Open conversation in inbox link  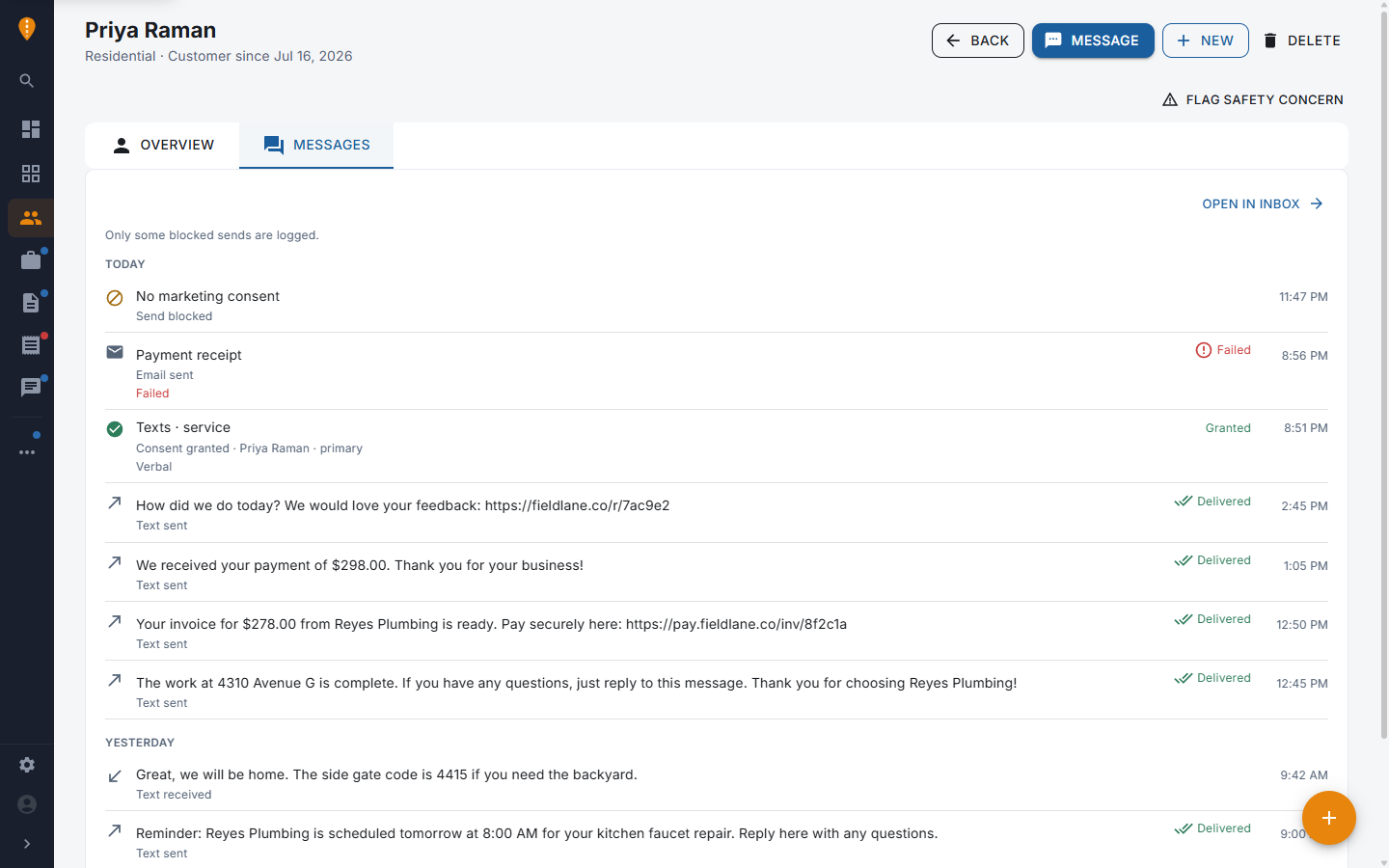tap(1263, 203)
